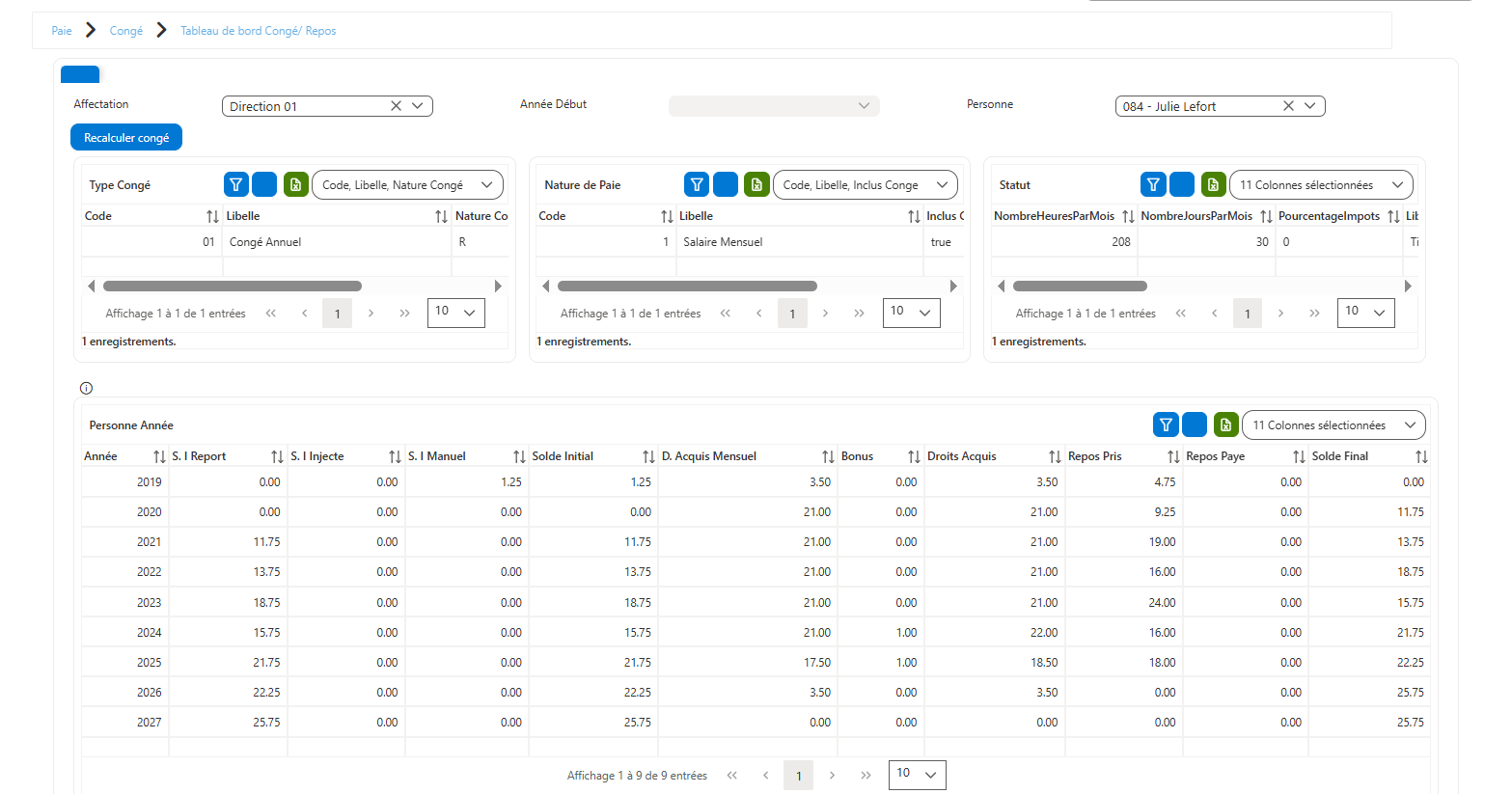
Task: Sort by D. Acquis Mensuel column
Action: pos(828,456)
